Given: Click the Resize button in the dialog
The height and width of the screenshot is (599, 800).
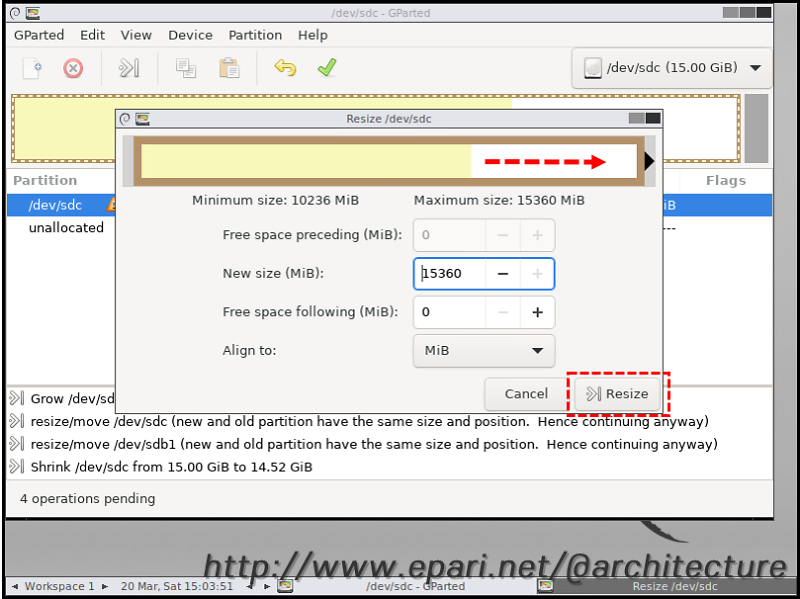Looking at the screenshot, I should coord(617,394).
